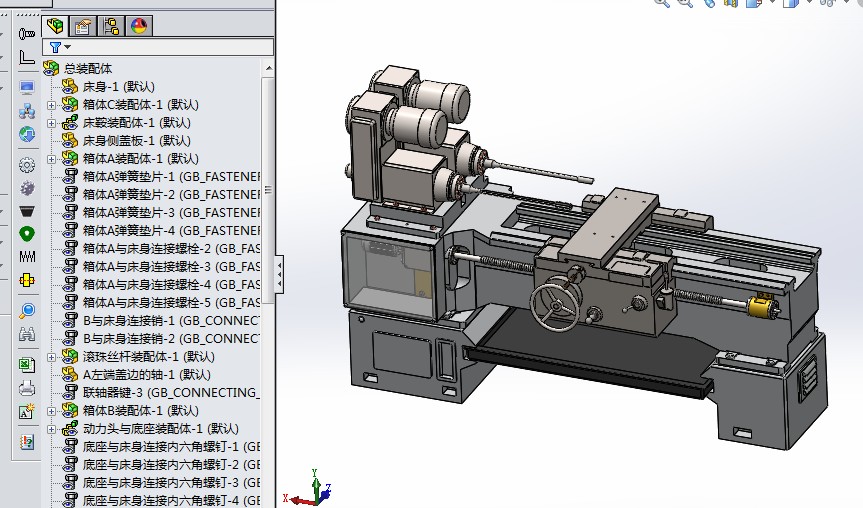
Task: Click the tree scrollbar up arrow
Action: (269, 68)
